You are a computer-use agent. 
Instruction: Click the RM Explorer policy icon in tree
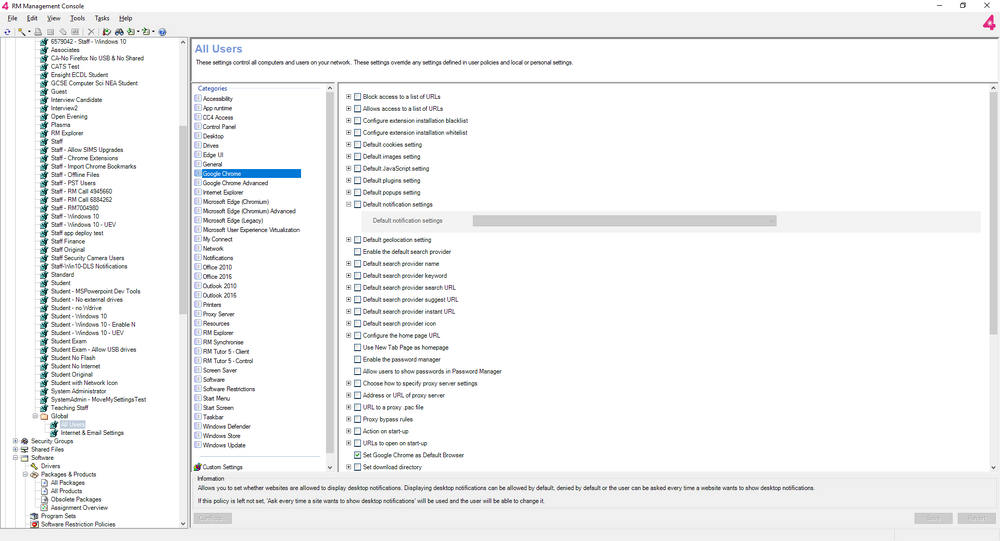pos(45,133)
